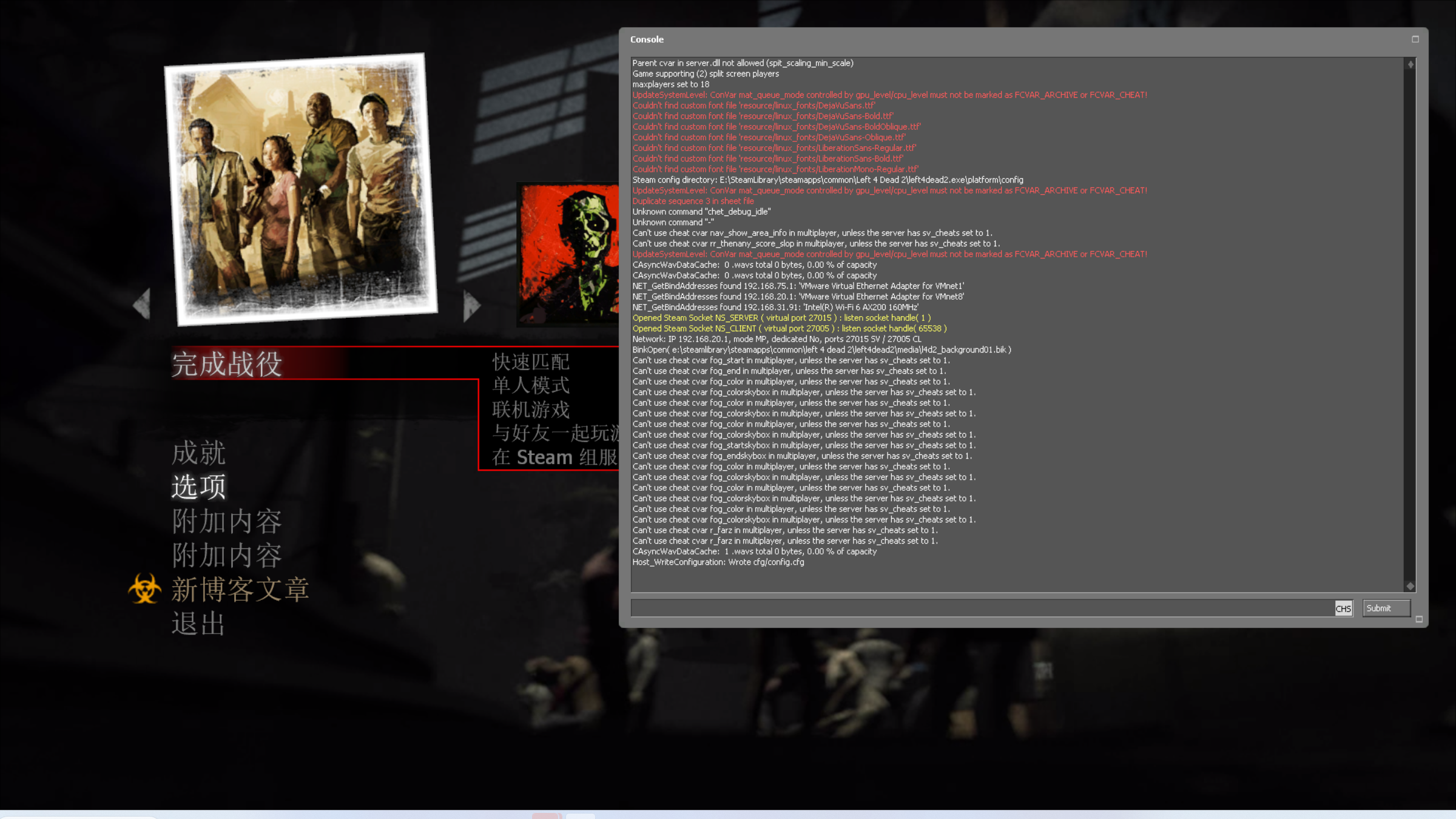Click 退出 to quit the game
This screenshot has height=819, width=1456.
[x=198, y=624]
